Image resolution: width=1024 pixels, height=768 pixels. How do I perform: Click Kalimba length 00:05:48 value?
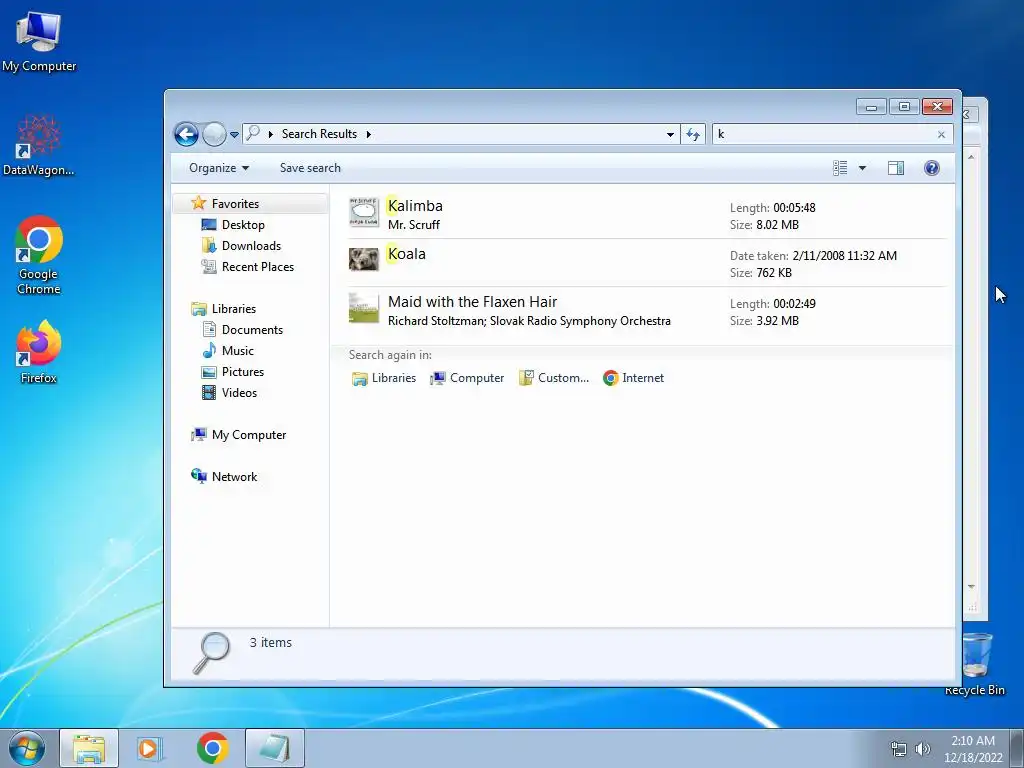click(x=794, y=208)
